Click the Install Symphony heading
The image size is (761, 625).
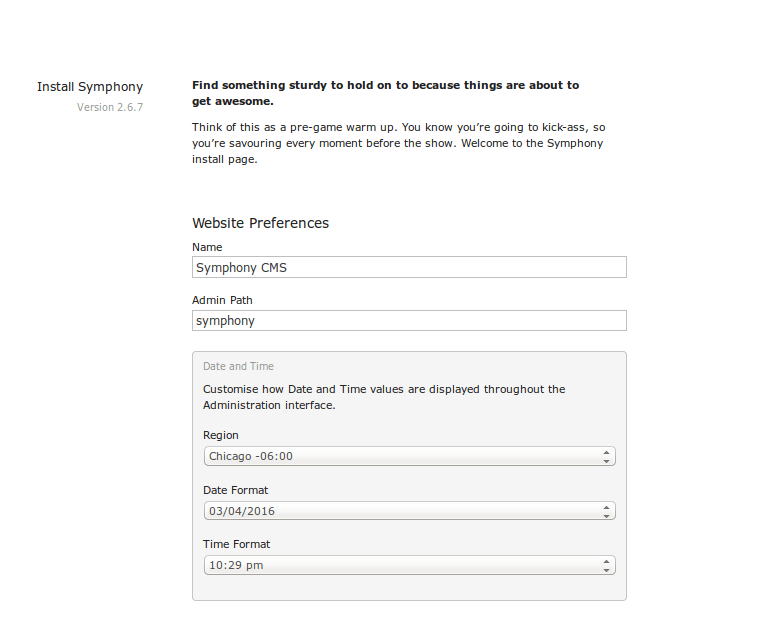pyautogui.click(x=90, y=87)
